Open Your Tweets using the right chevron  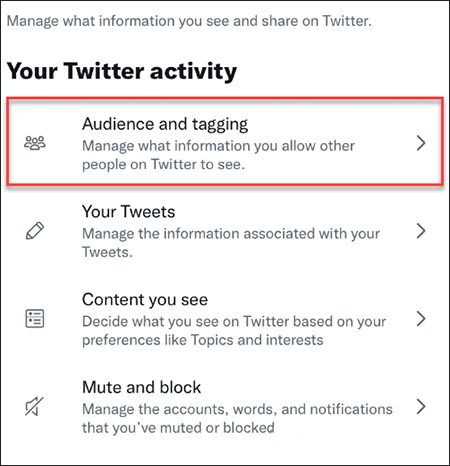[421, 231]
